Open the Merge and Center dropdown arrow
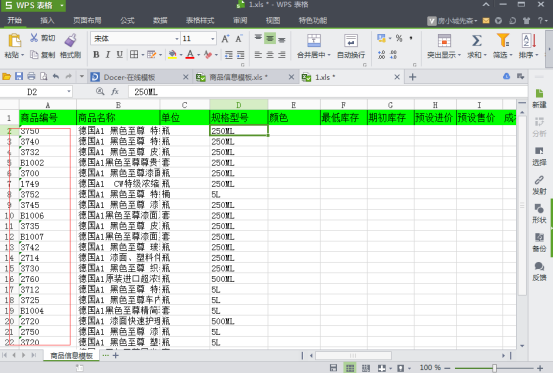553x373 pixels. click(329, 55)
